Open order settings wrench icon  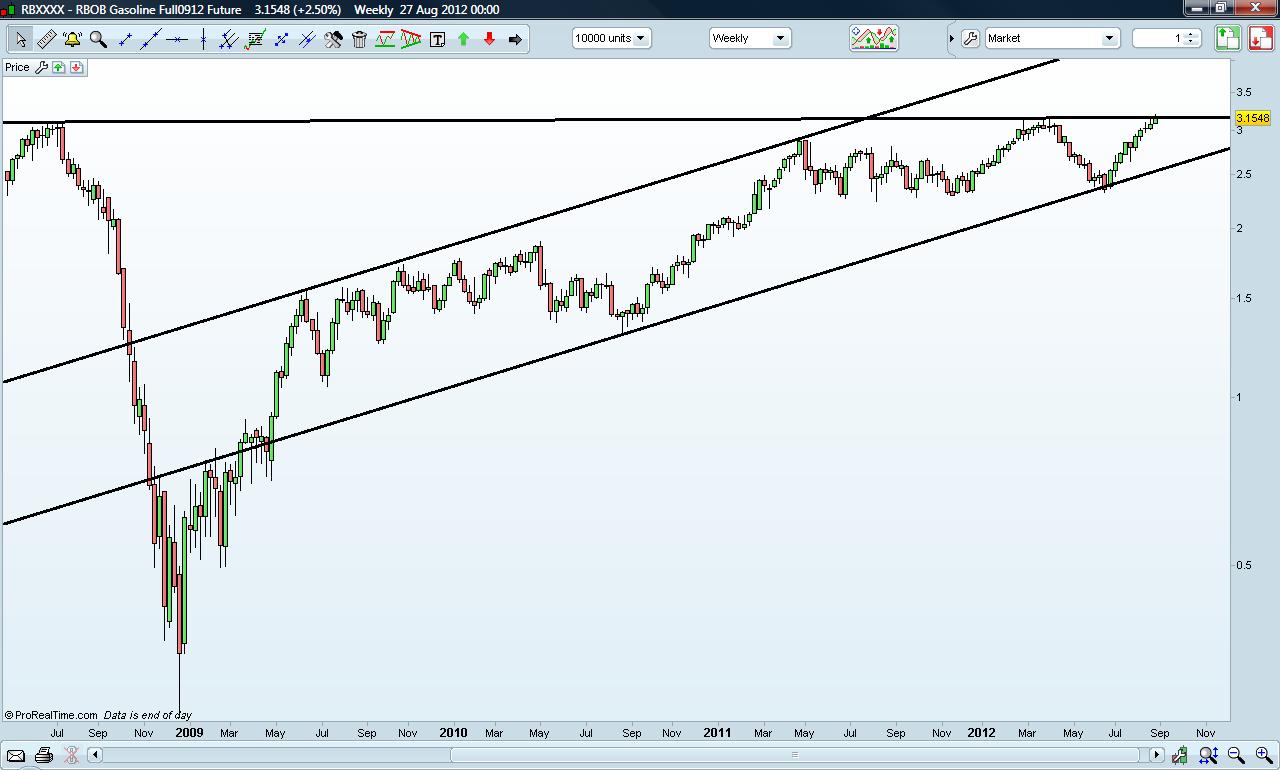[x=970, y=38]
